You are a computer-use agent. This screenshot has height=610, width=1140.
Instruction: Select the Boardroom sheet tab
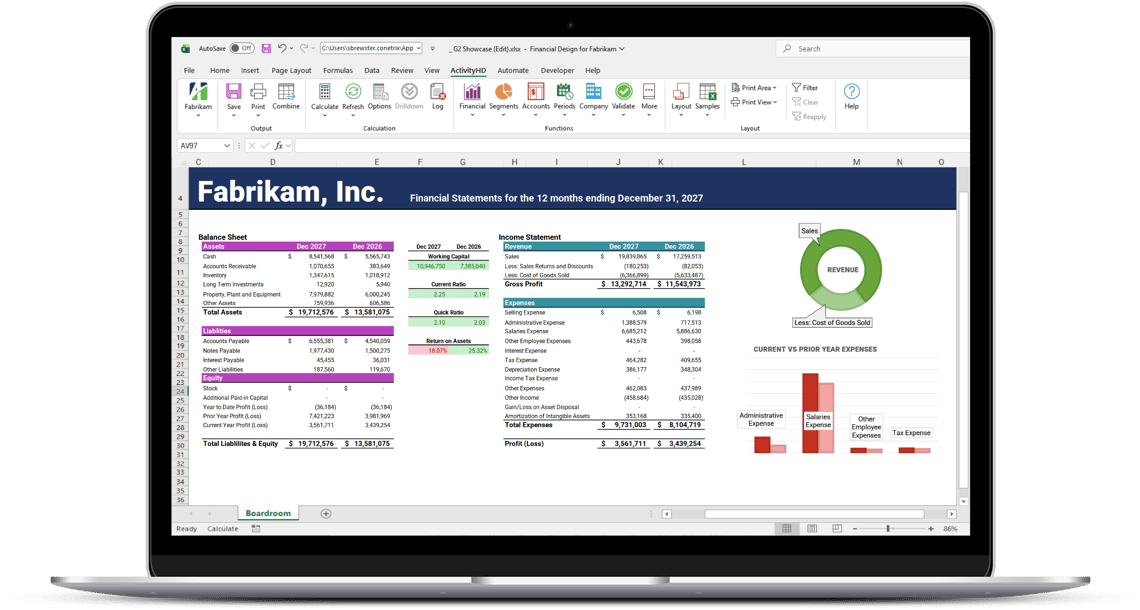268,513
